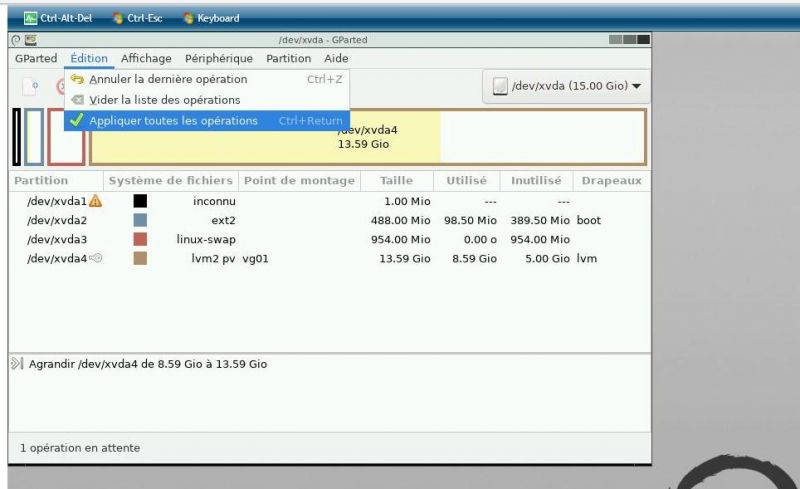
Task: Select the /dev/xvda3 partition row
Action: [330, 239]
